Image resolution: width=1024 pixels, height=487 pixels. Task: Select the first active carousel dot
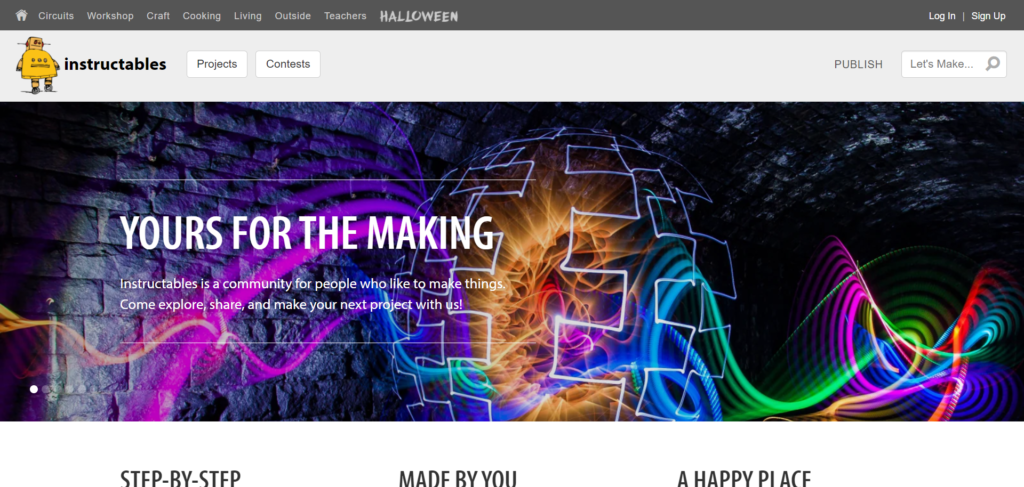pyautogui.click(x=34, y=389)
